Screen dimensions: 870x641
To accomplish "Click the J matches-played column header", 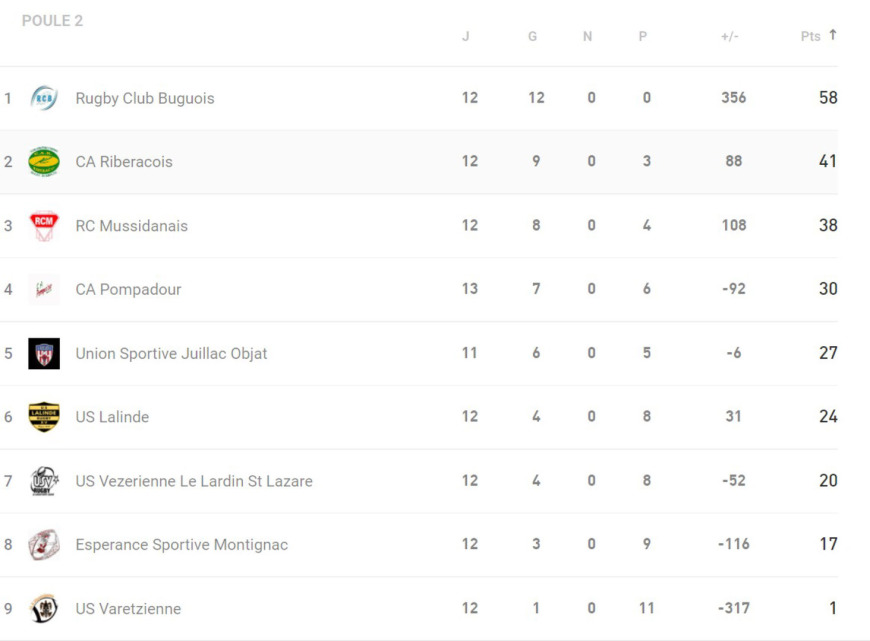I will tap(466, 37).
